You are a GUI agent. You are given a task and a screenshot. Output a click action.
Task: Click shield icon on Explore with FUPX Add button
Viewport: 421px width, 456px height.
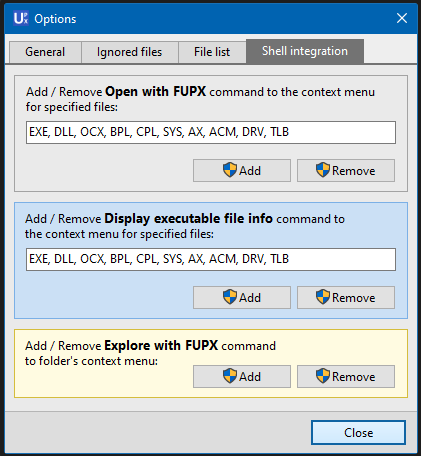point(230,376)
